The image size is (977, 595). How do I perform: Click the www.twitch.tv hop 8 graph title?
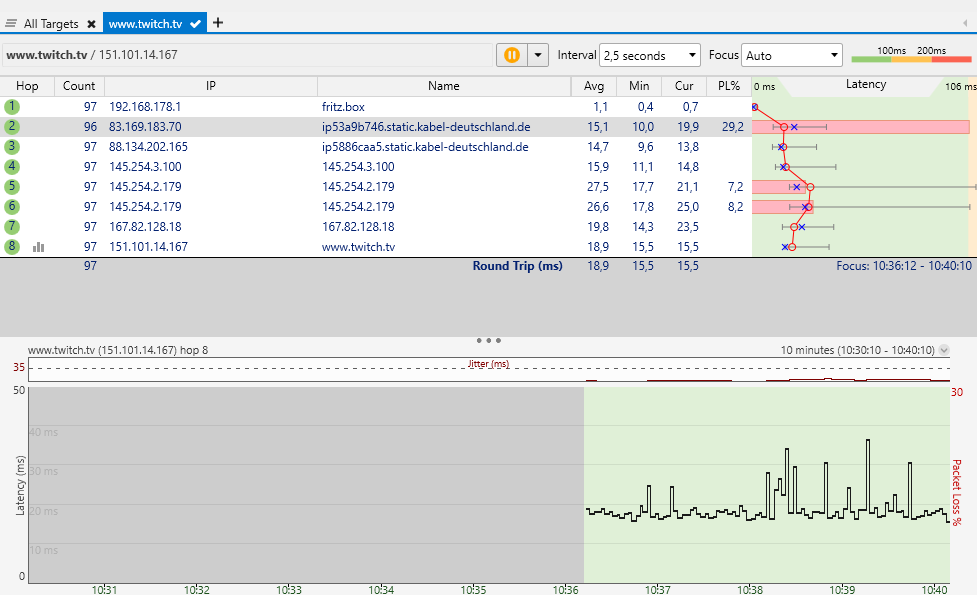[x=118, y=350]
